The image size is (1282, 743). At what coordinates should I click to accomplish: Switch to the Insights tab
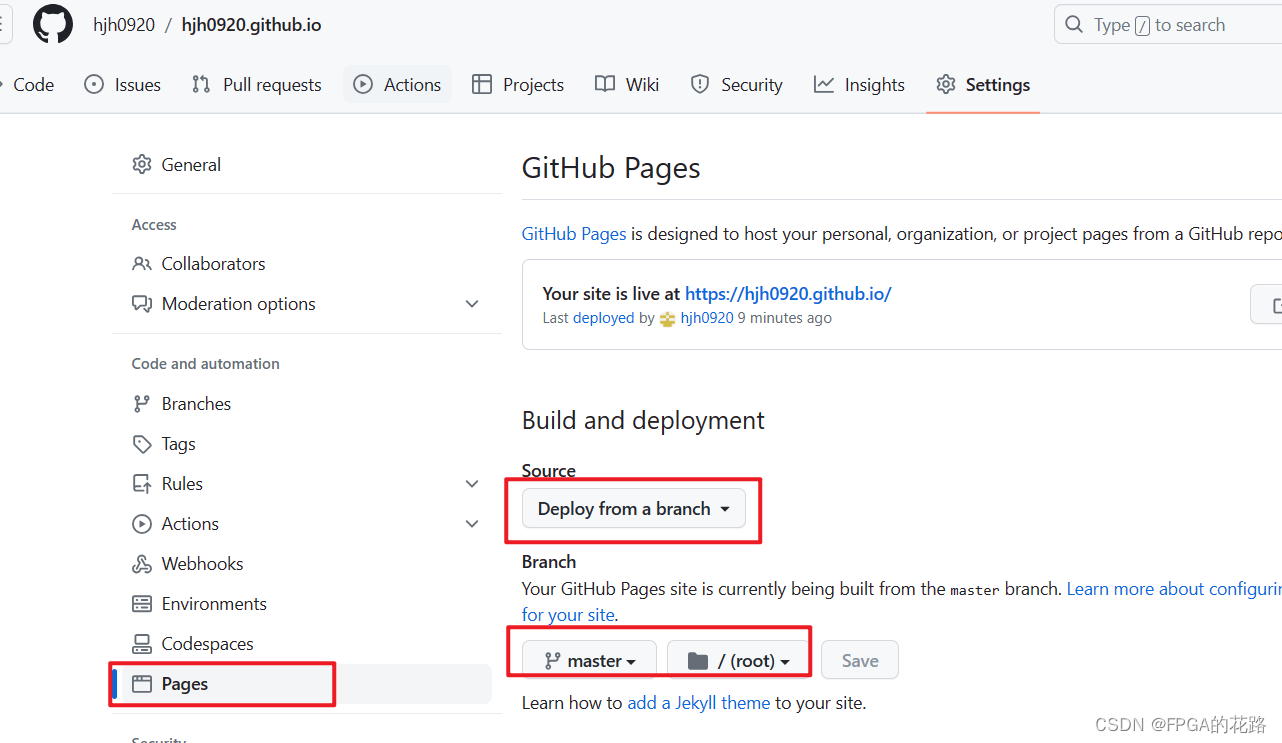pos(860,85)
